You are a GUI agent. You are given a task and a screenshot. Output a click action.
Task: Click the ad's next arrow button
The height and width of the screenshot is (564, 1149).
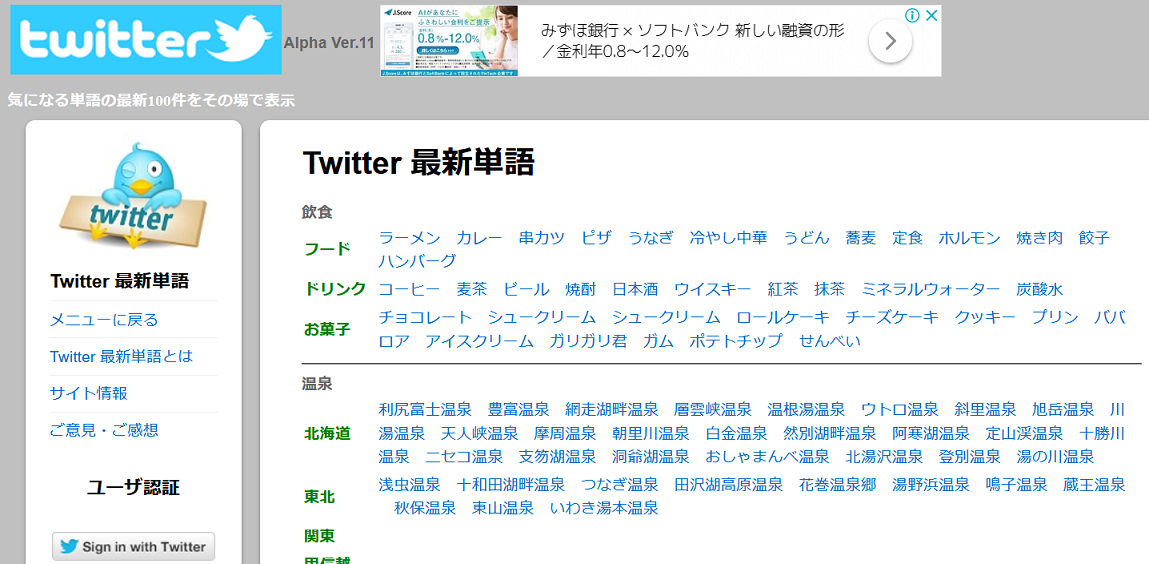click(890, 42)
